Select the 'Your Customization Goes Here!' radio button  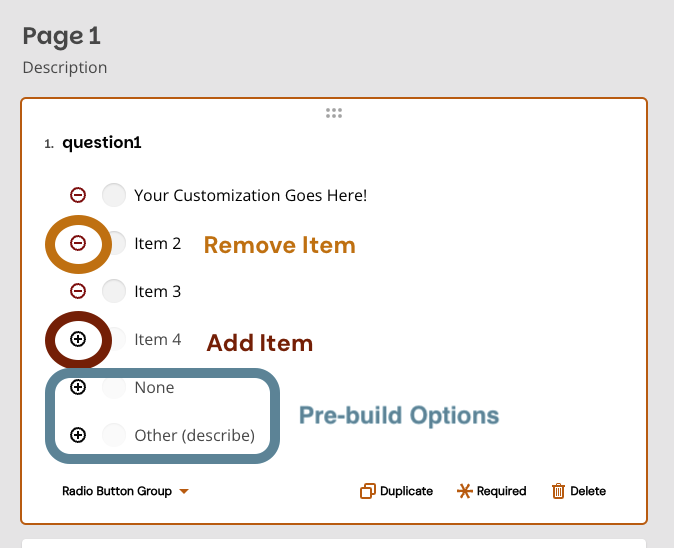[114, 195]
